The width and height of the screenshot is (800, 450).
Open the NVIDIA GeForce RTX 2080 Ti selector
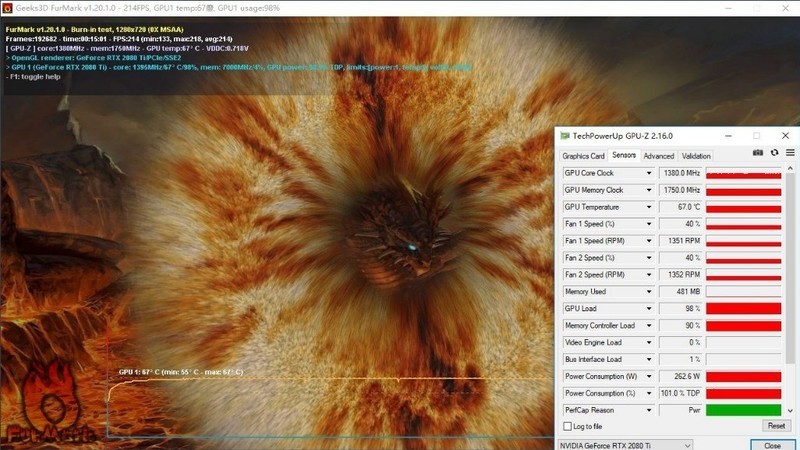[x=624, y=444]
